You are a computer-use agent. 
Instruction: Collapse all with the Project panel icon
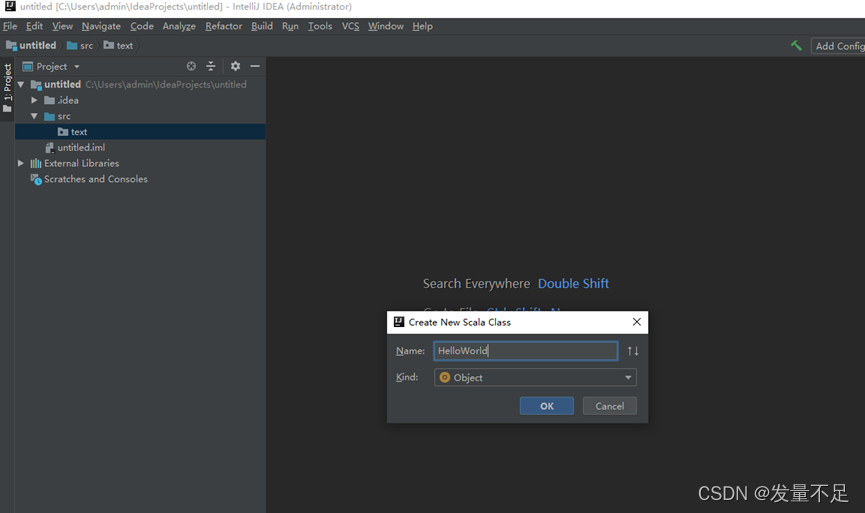click(211, 66)
